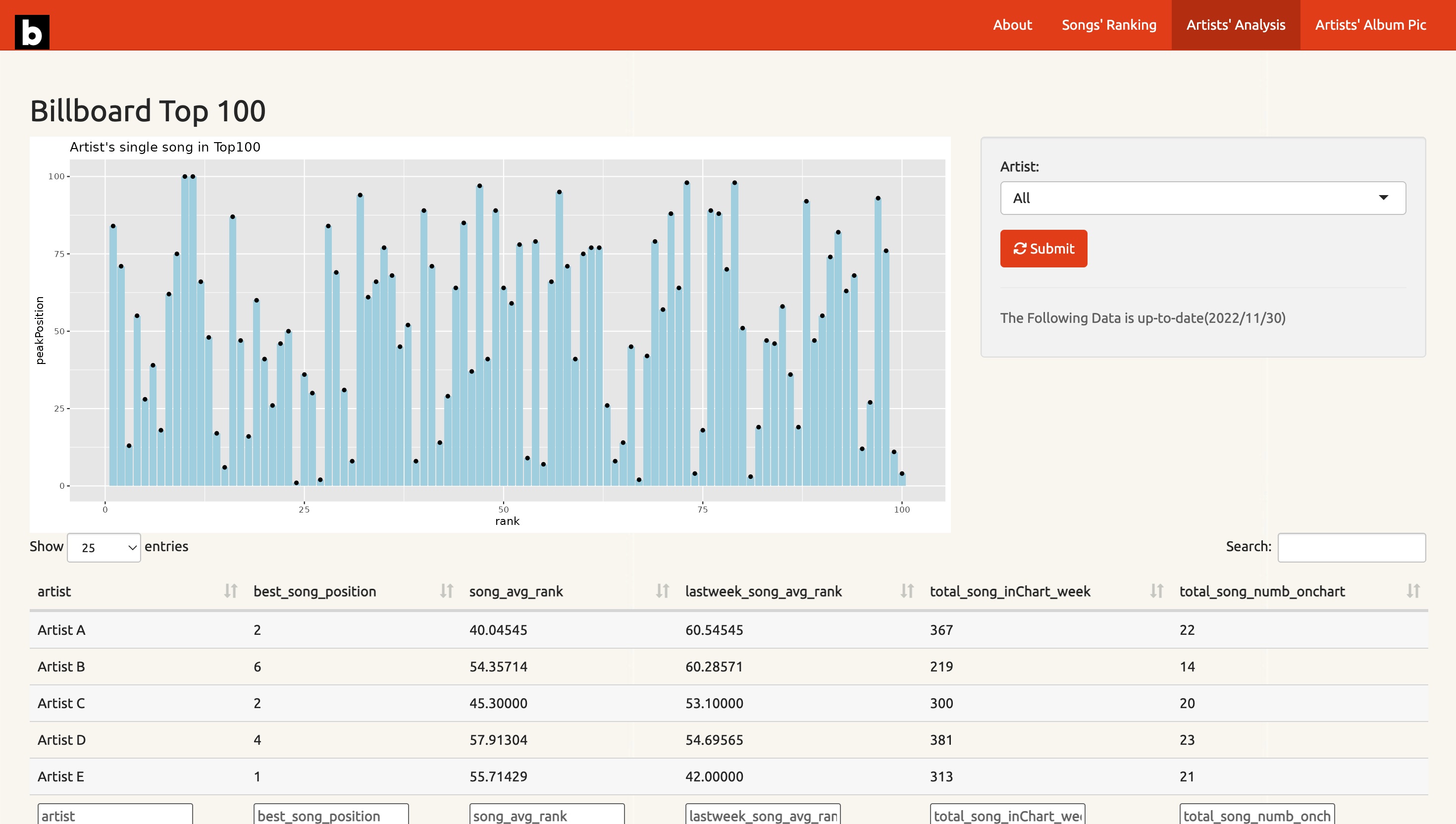Sort by lastweek_song_avg_rank arrows icon

(x=907, y=591)
